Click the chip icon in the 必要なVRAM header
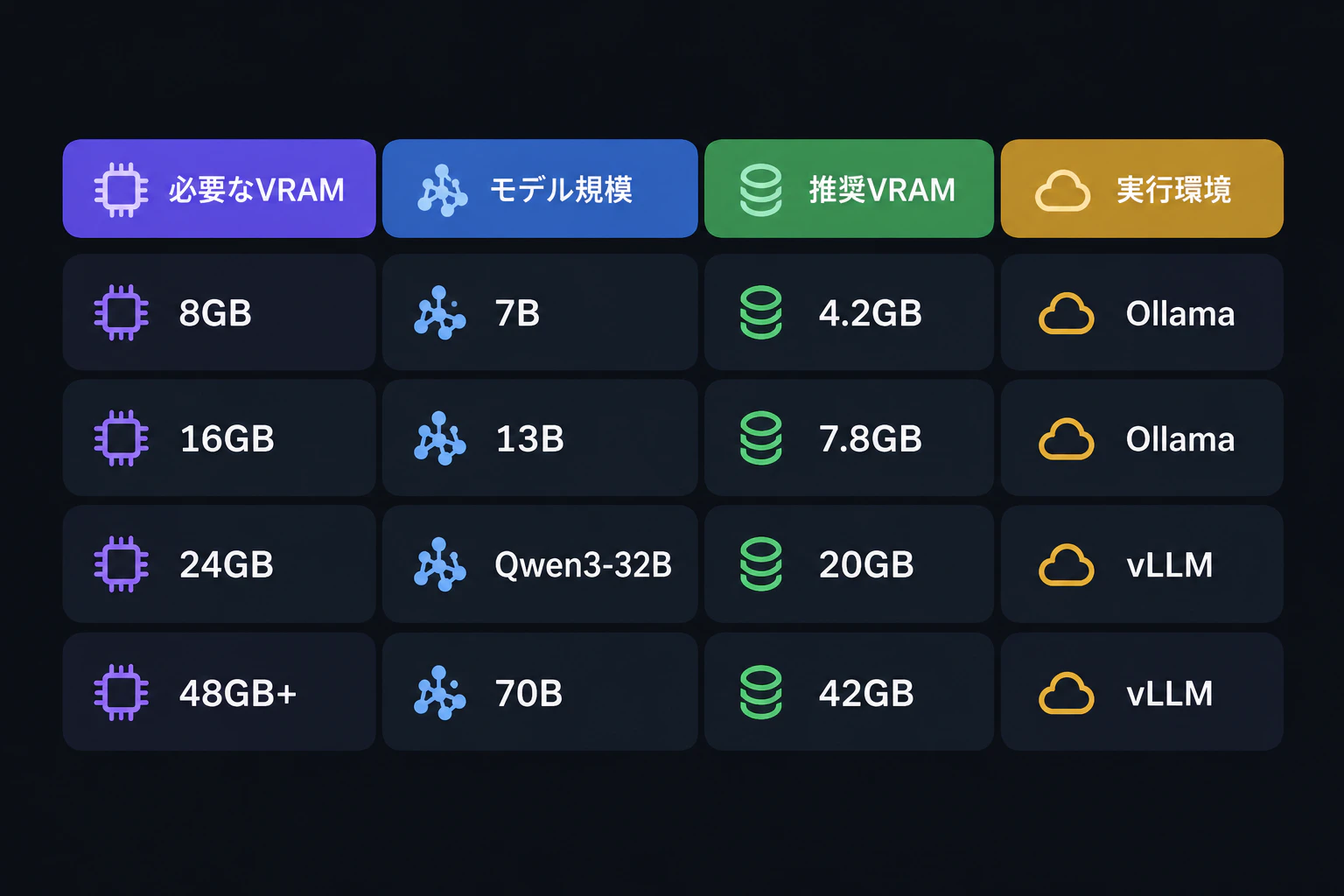Screen dimensions: 1344x896 coord(122,189)
